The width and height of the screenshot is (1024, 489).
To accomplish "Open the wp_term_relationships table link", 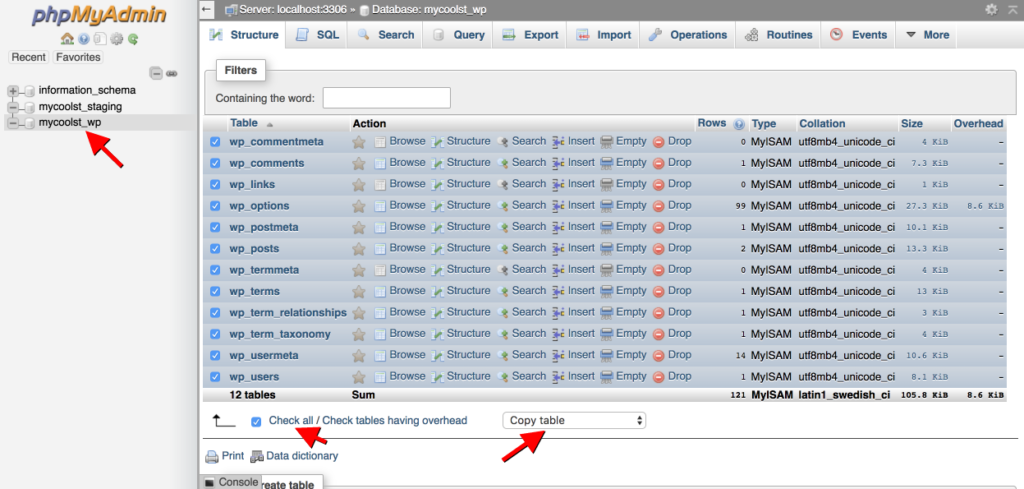I will (288, 313).
